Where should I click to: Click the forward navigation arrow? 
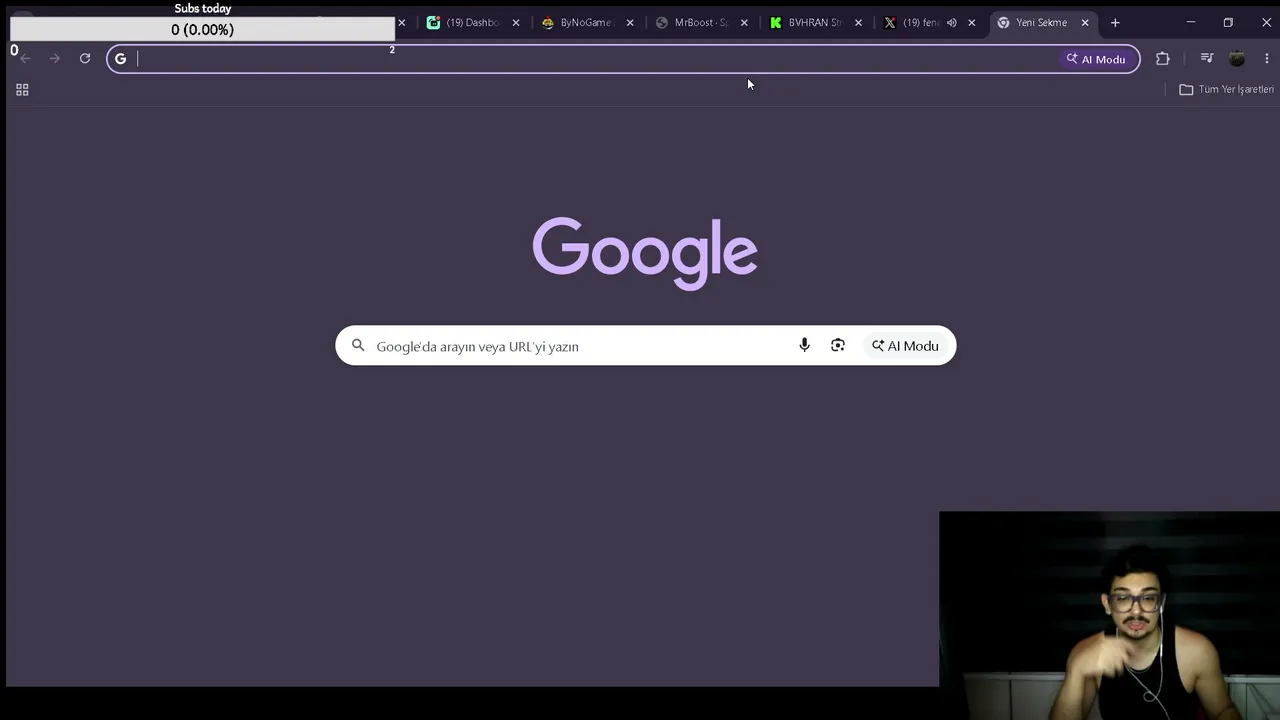pos(55,59)
